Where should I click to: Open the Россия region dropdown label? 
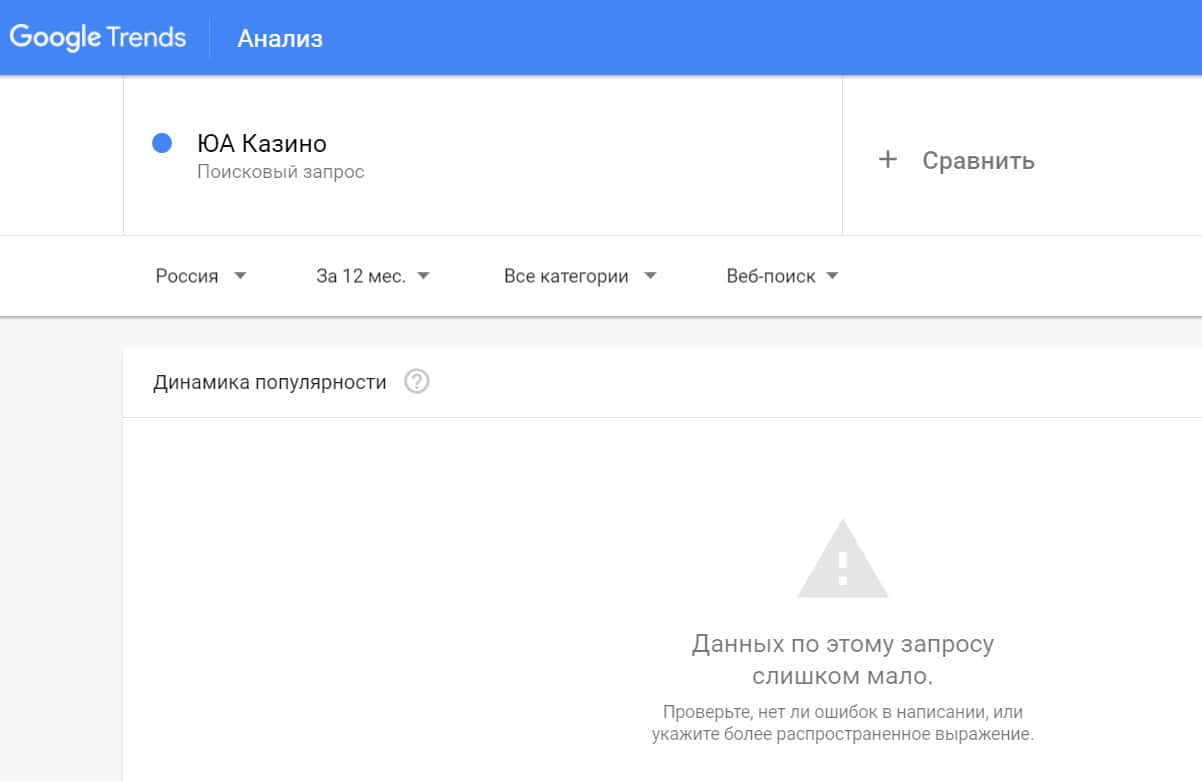coord(187,277)
